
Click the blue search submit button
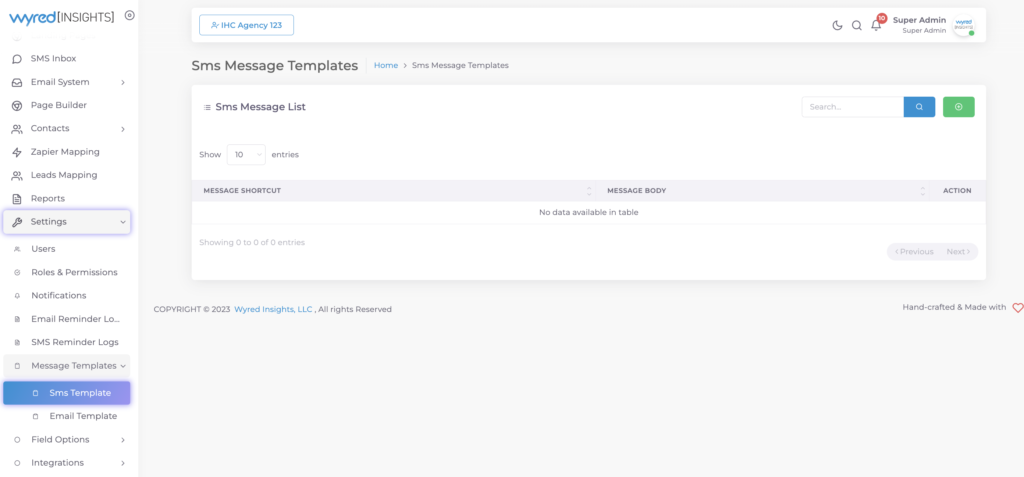tap(920, 107)
